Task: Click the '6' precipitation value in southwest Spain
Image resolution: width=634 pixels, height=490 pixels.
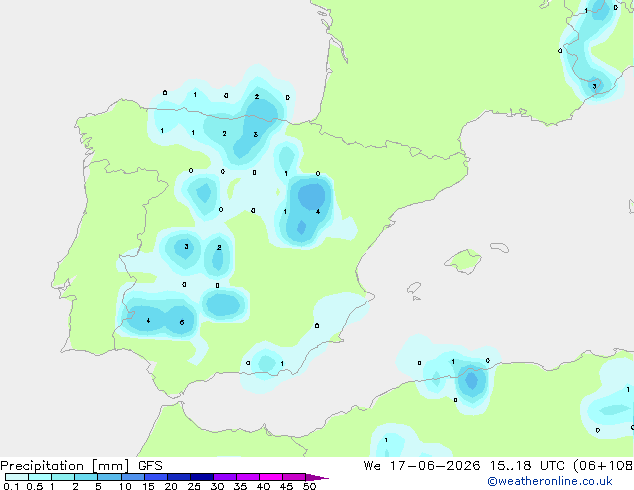Action: point(182,322)
